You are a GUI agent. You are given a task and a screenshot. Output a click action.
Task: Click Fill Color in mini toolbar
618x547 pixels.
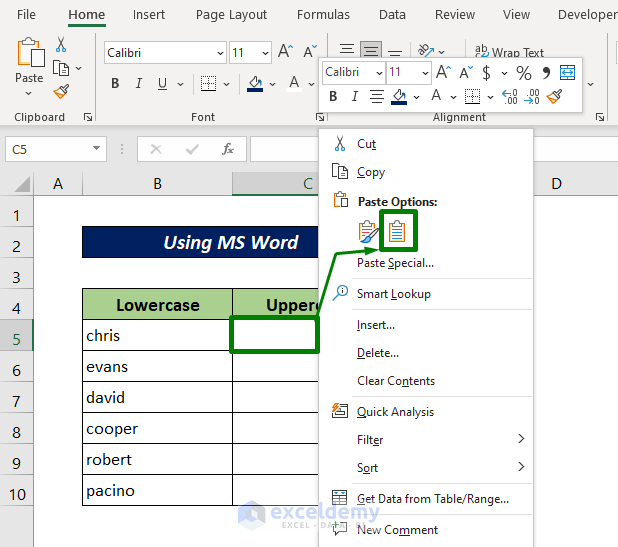pyautogui.click(x=399, y=96)
